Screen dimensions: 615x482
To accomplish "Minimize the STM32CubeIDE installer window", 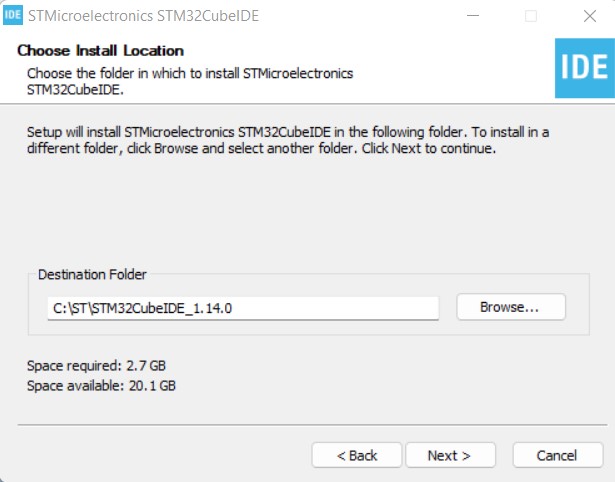I will point(474,16).
